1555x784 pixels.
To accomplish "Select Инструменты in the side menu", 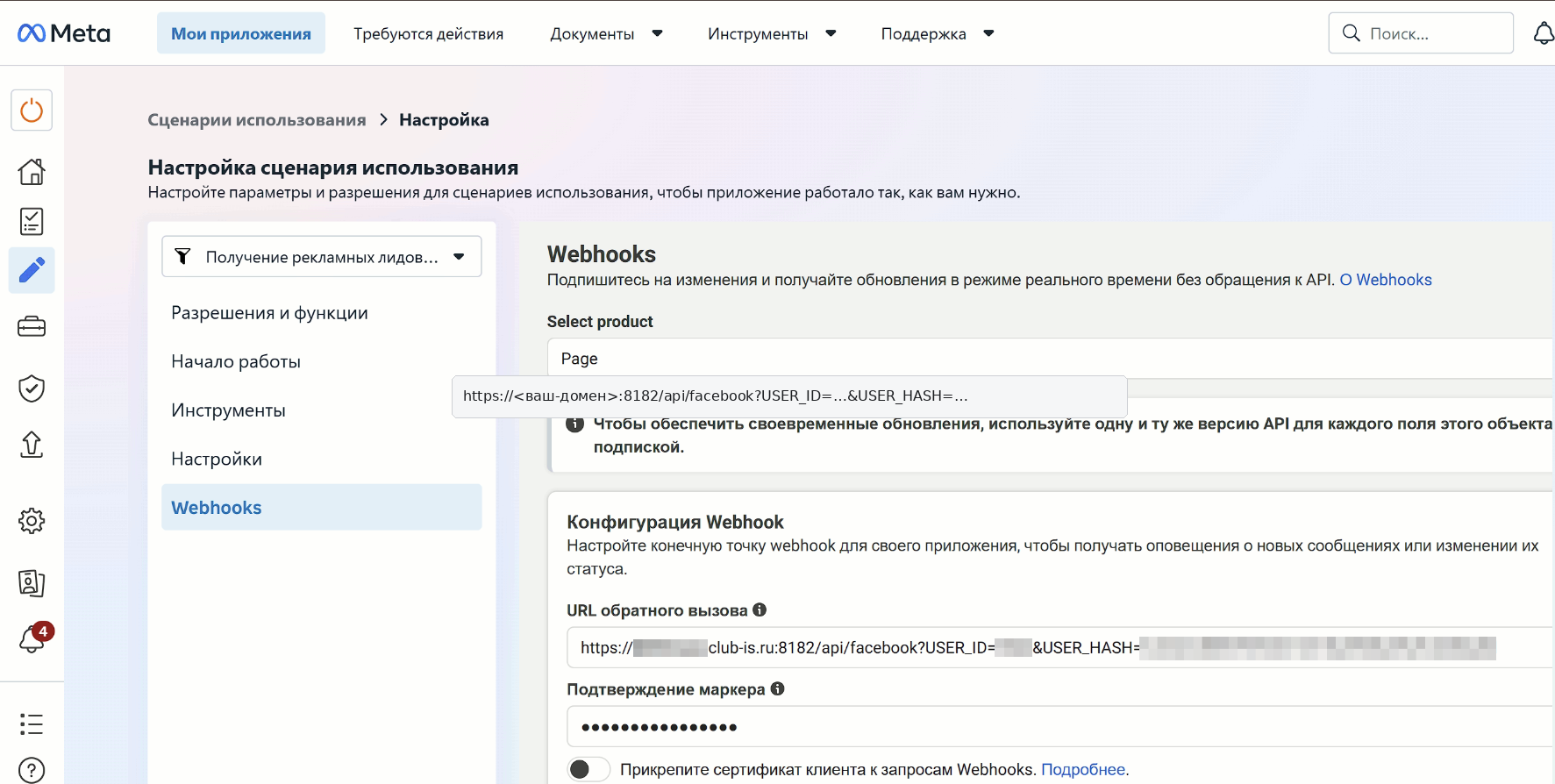I will [228, 410].
